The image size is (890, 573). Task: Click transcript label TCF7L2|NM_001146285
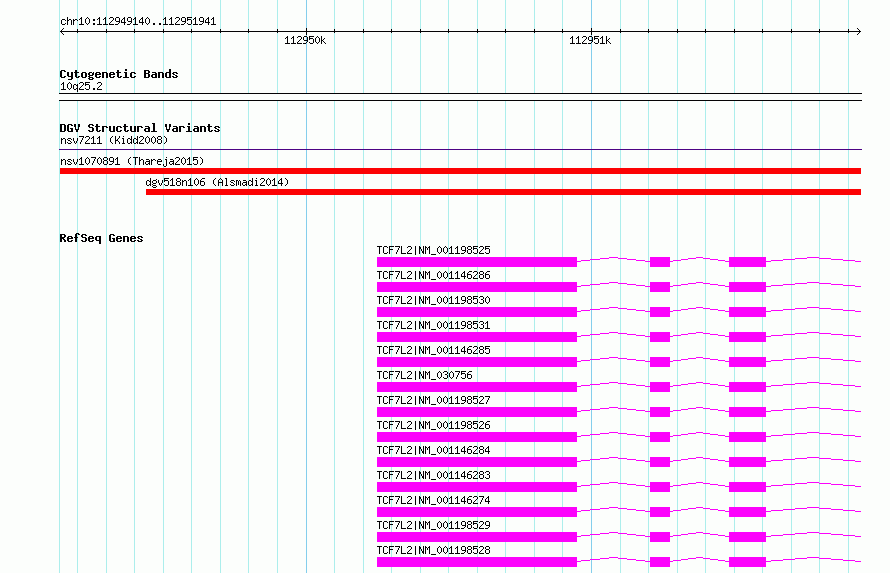434,350
